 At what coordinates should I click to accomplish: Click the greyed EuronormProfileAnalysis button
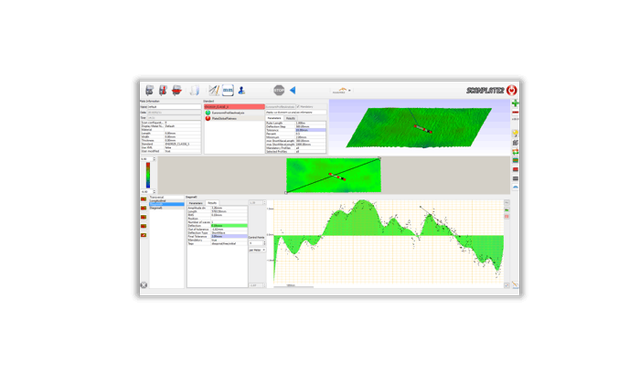(x=280, y=107)
